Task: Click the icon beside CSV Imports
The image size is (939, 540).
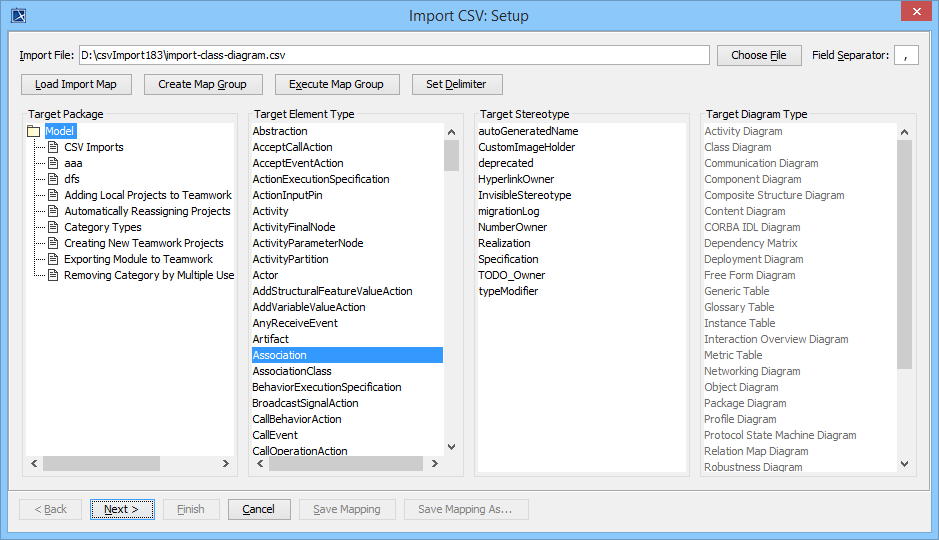Action: pyautogui.click(x=53, y=147)
